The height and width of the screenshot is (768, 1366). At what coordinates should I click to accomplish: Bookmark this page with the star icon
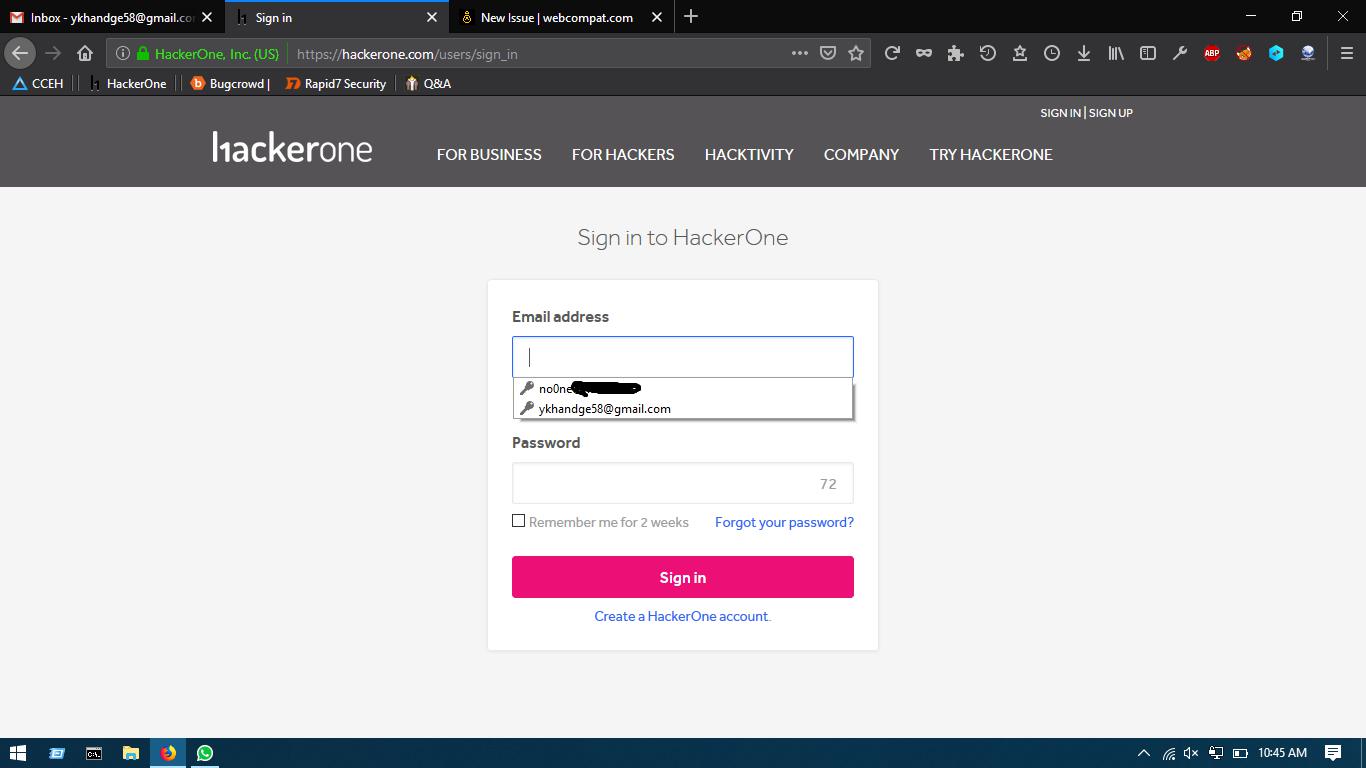click(857, 53)
